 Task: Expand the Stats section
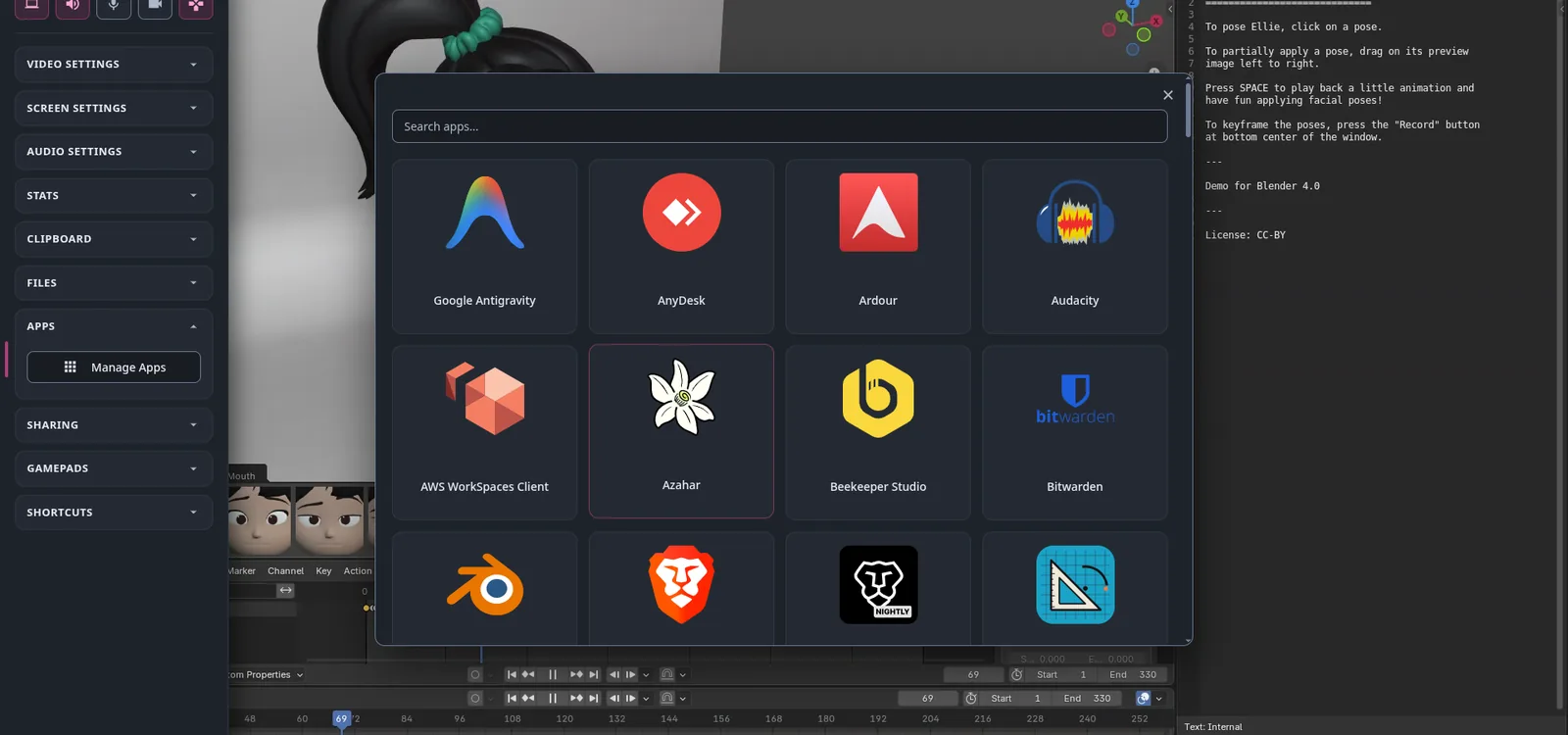point(114,195)
